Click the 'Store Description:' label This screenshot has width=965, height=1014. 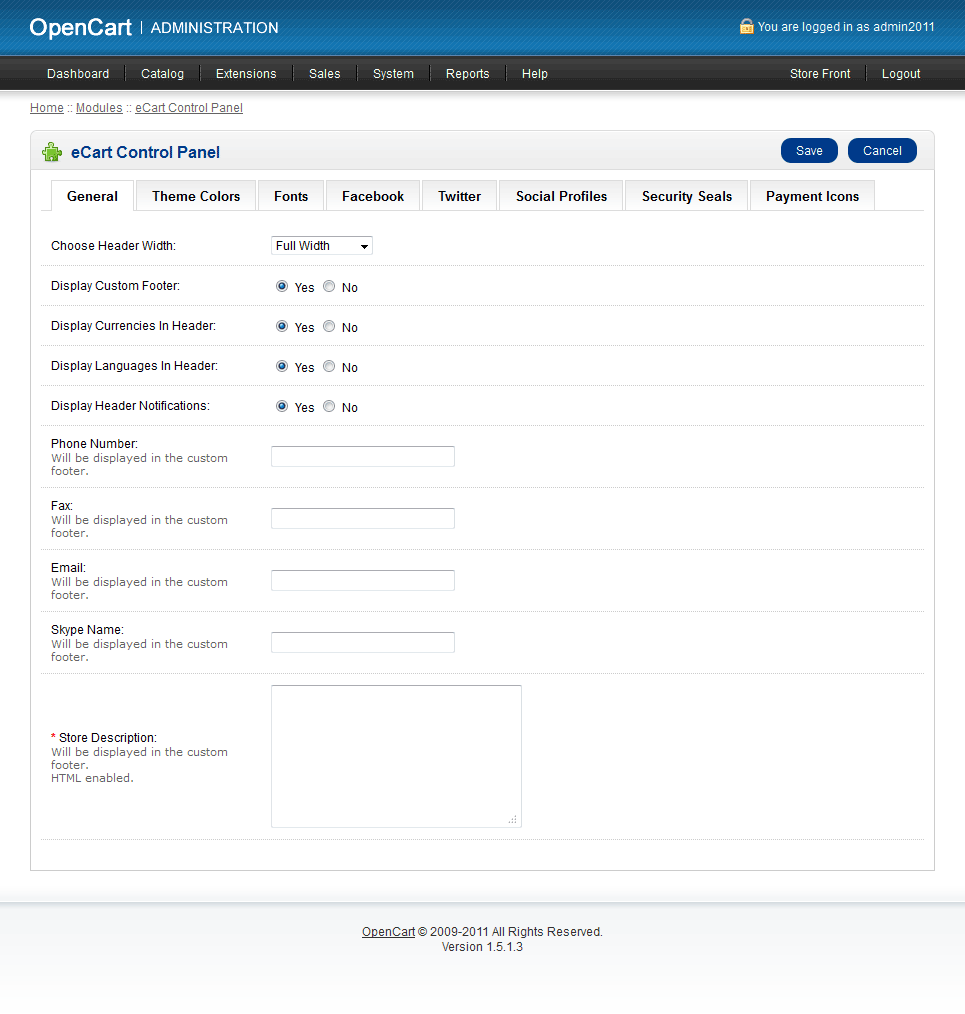tap(107, 738)
